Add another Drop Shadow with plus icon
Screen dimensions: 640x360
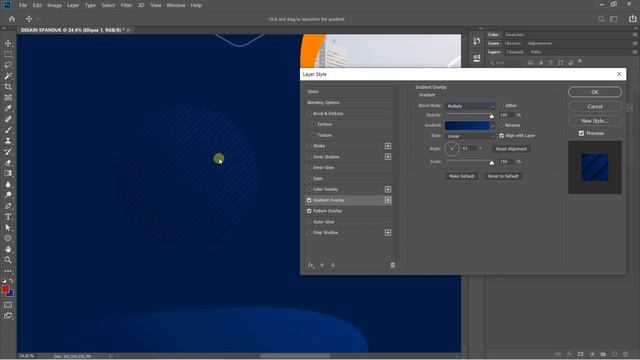(x=388, y=233)
